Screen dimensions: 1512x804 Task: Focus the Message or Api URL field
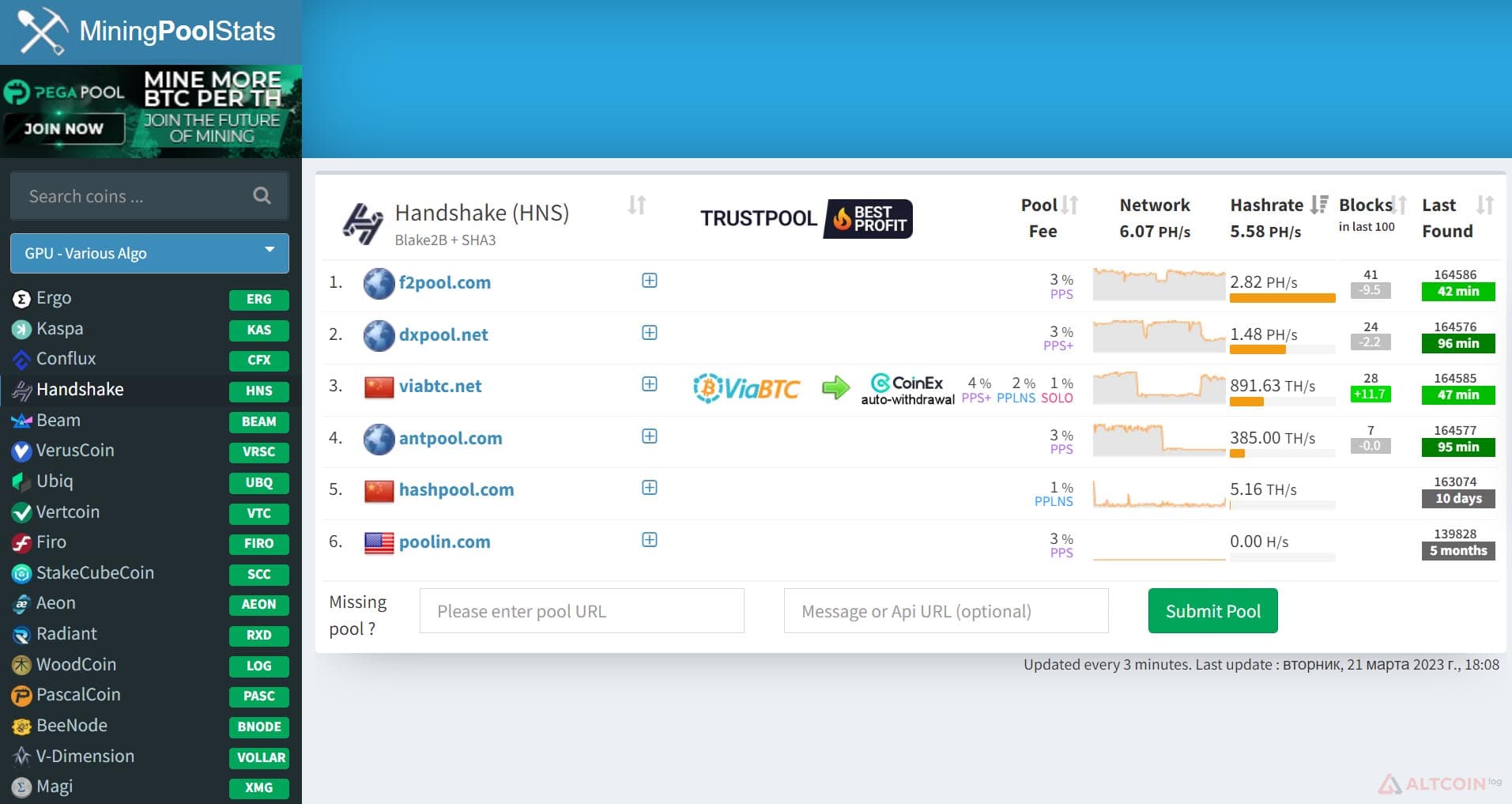click(x=946, y=610)
